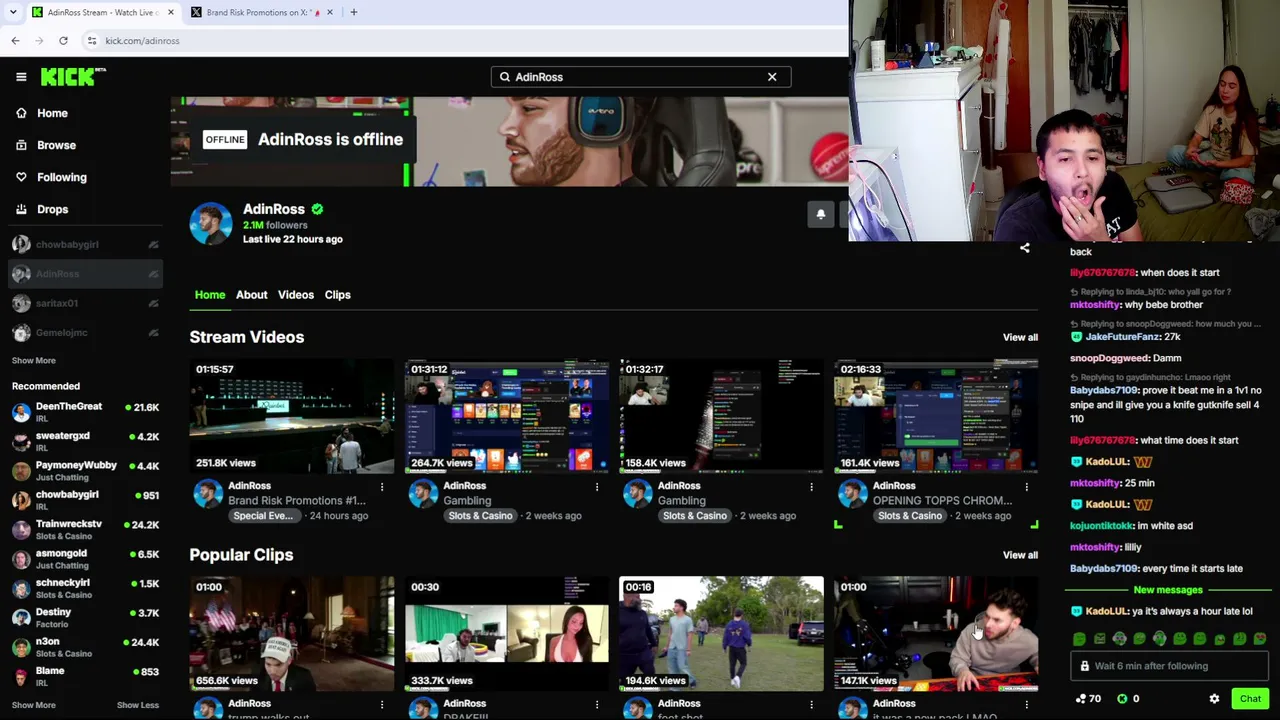The image size is (1280, 720).
Task: Open recommended channel schneckyirl
Action: 85,587
